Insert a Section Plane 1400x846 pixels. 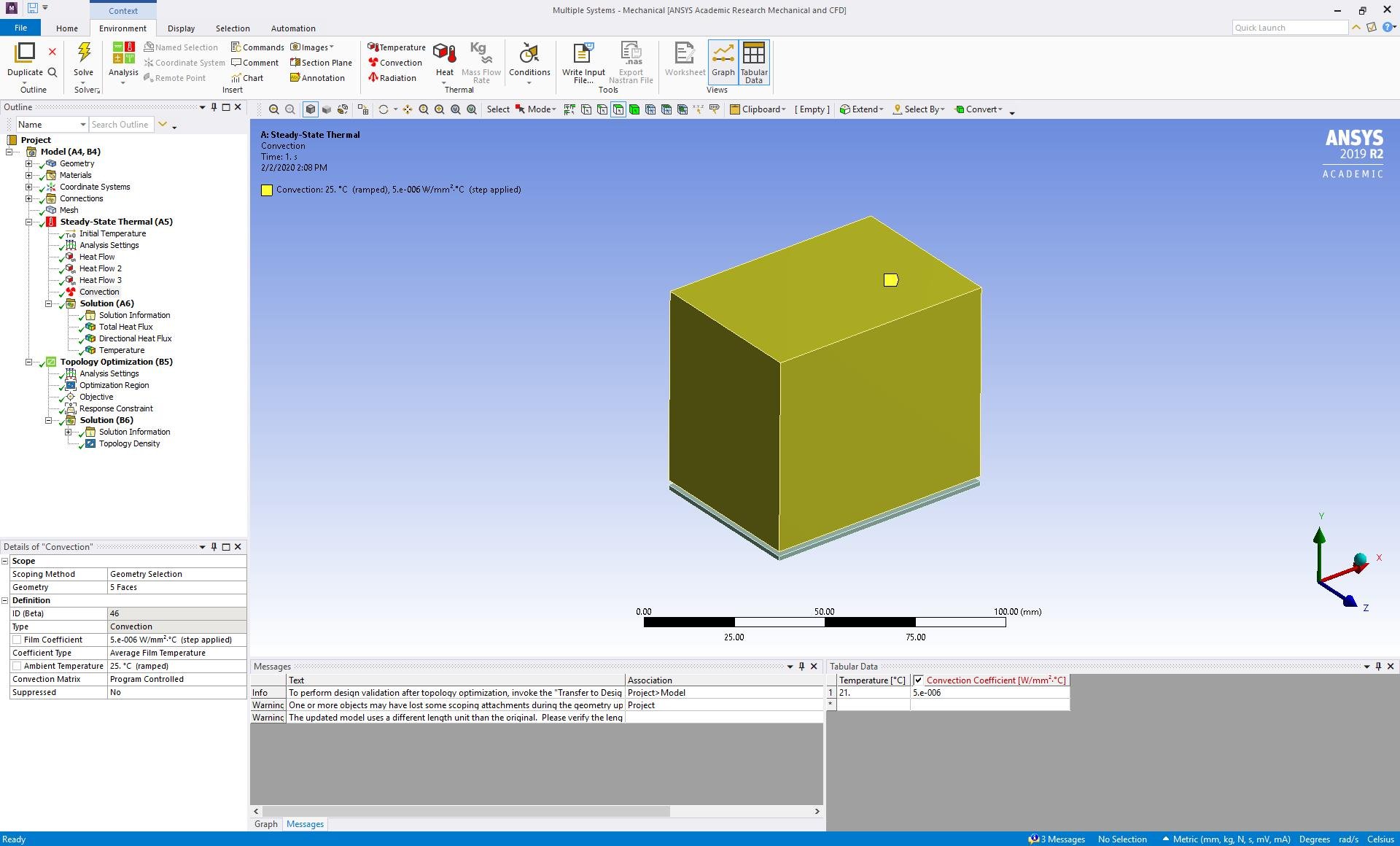point(321,63)
